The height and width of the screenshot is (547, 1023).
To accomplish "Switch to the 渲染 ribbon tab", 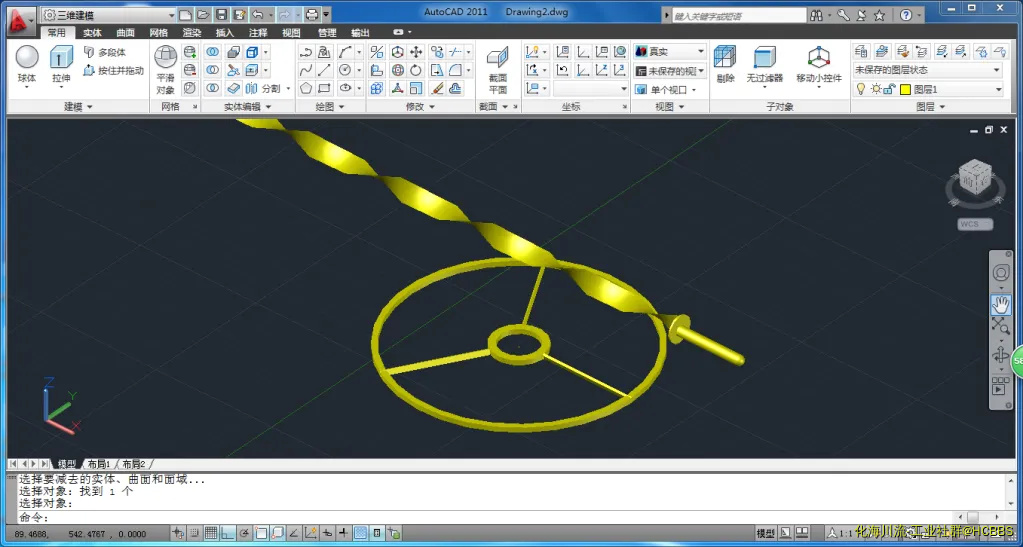I will coord(192,33).
